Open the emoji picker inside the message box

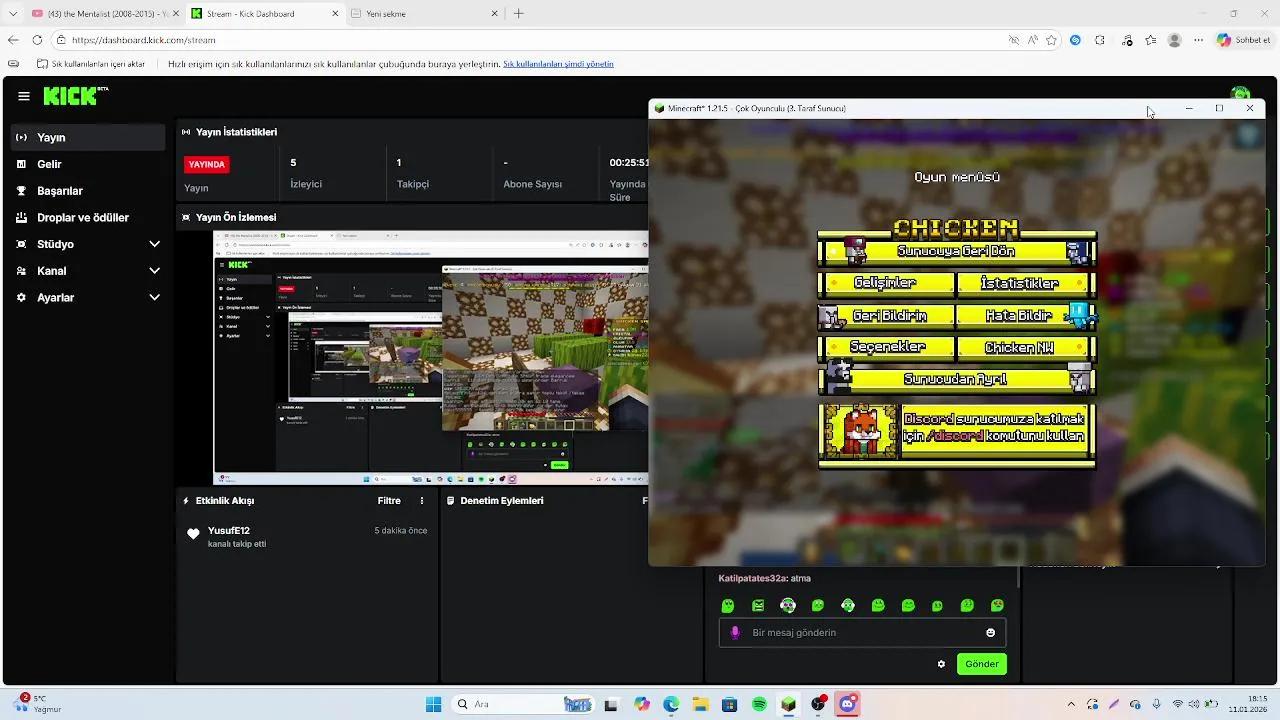click(990, 632)
